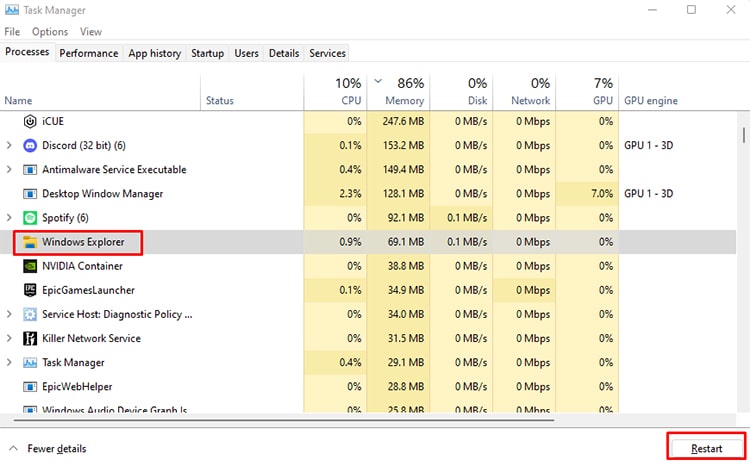The image size is (750, 466).
Task: Click the Memory column sort arrow
Action: (378, 81)
